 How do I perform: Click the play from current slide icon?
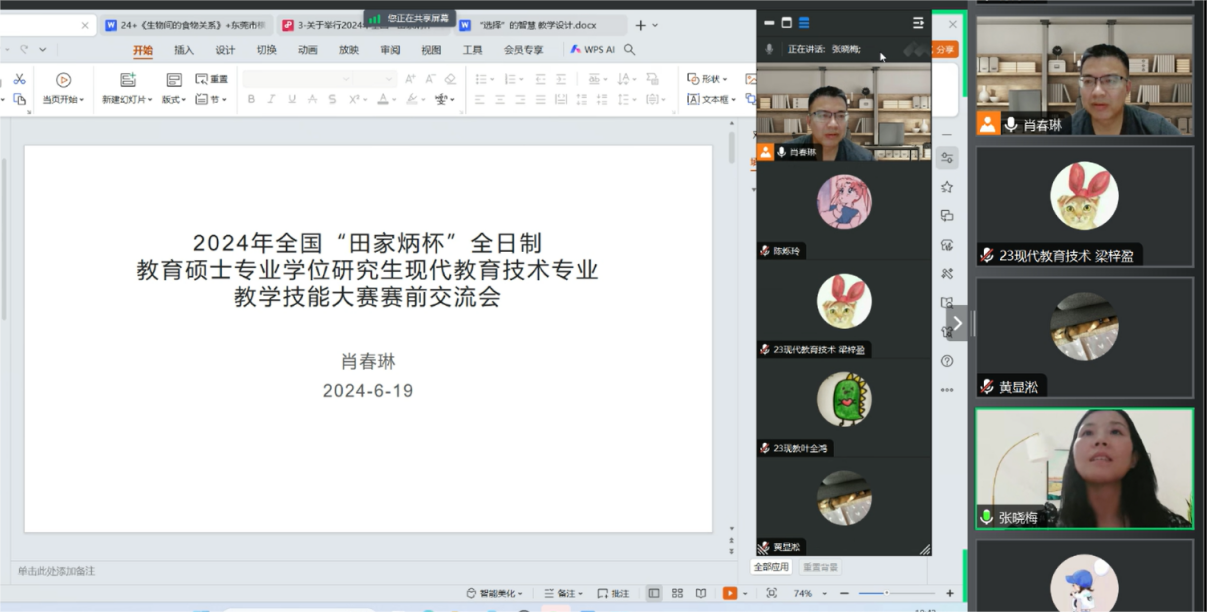63,80
